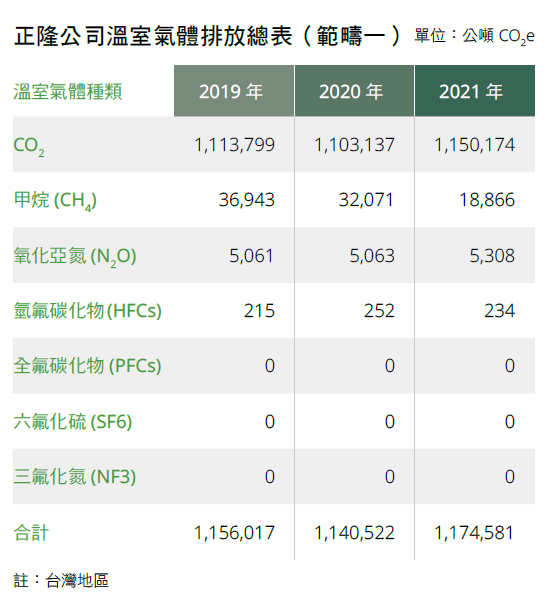The width and height of the screenshot is (552, 598).
Task: Click the 六氟化硫 (SF6) row label
Action: pyautogui.click(x=72, y=422)
